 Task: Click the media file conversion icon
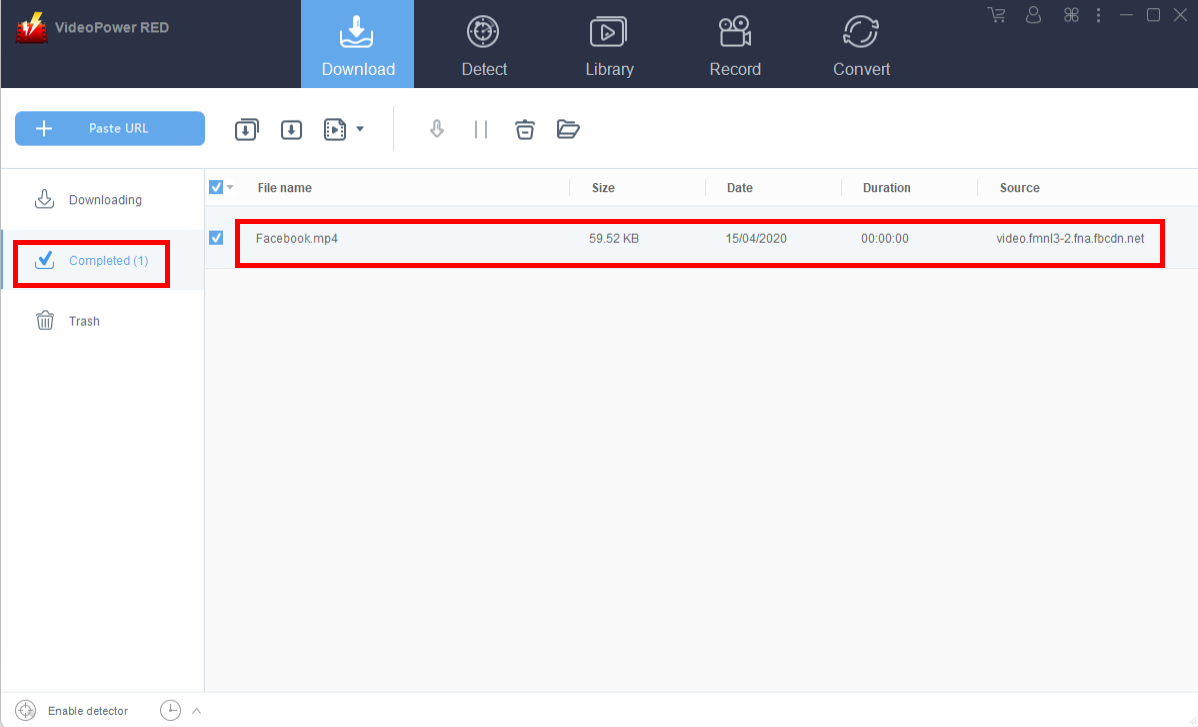click(x=337, y=129)
